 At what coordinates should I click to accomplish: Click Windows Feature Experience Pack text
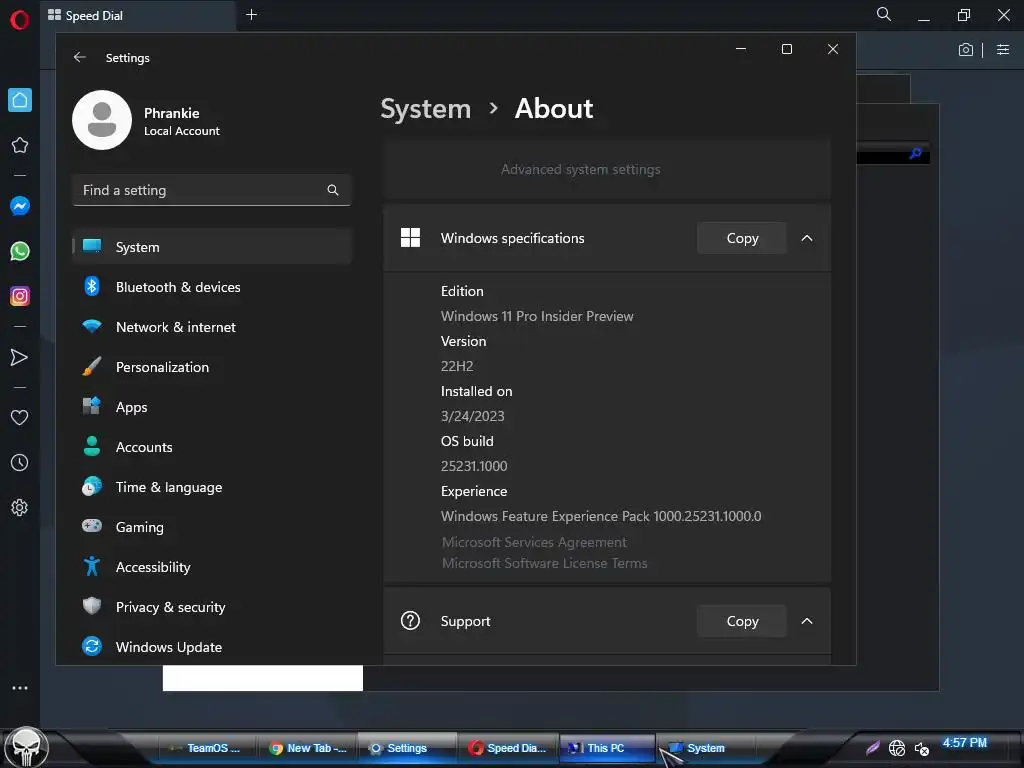(601, 516)
